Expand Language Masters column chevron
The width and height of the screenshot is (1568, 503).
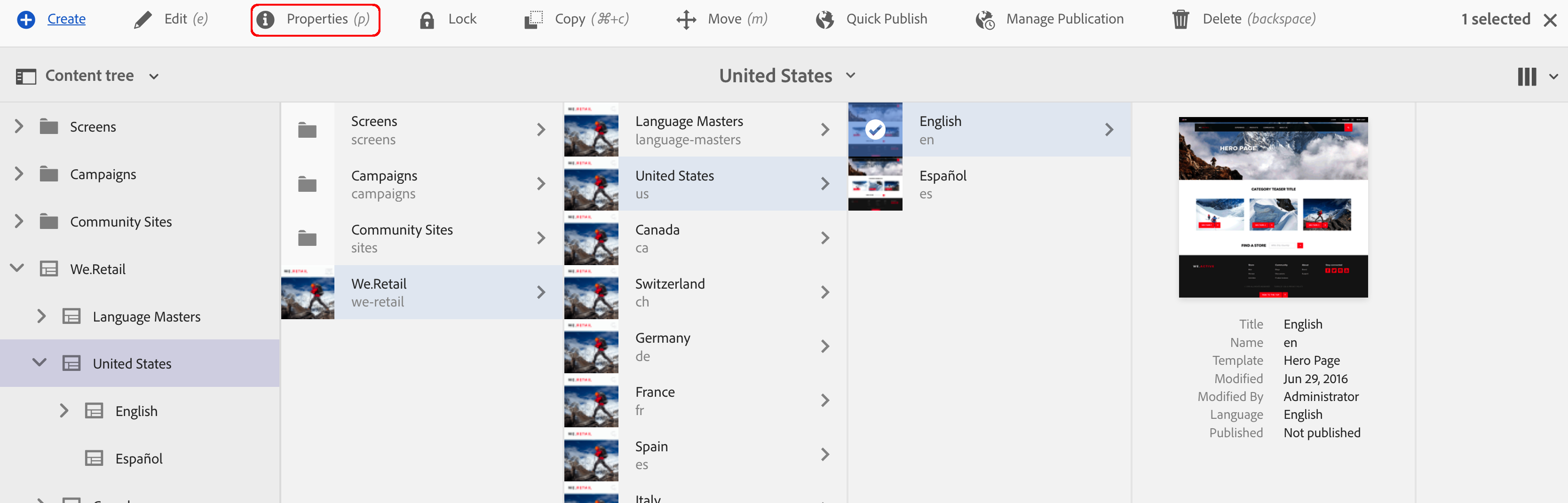coord(825,130)
